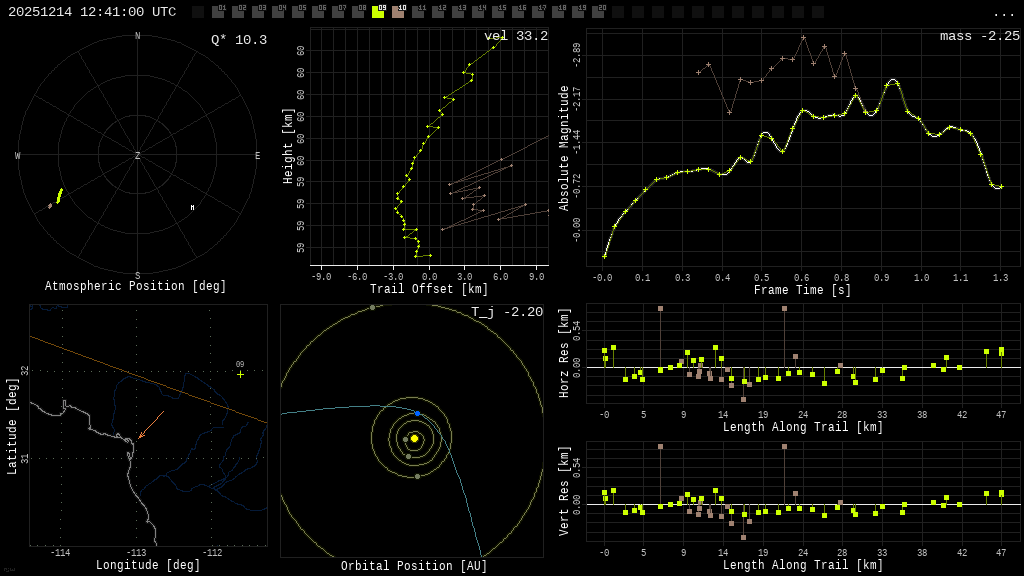1024x576 pixels.
Task: Choose camera 15 box in top strip
Action: pos(498,13)
